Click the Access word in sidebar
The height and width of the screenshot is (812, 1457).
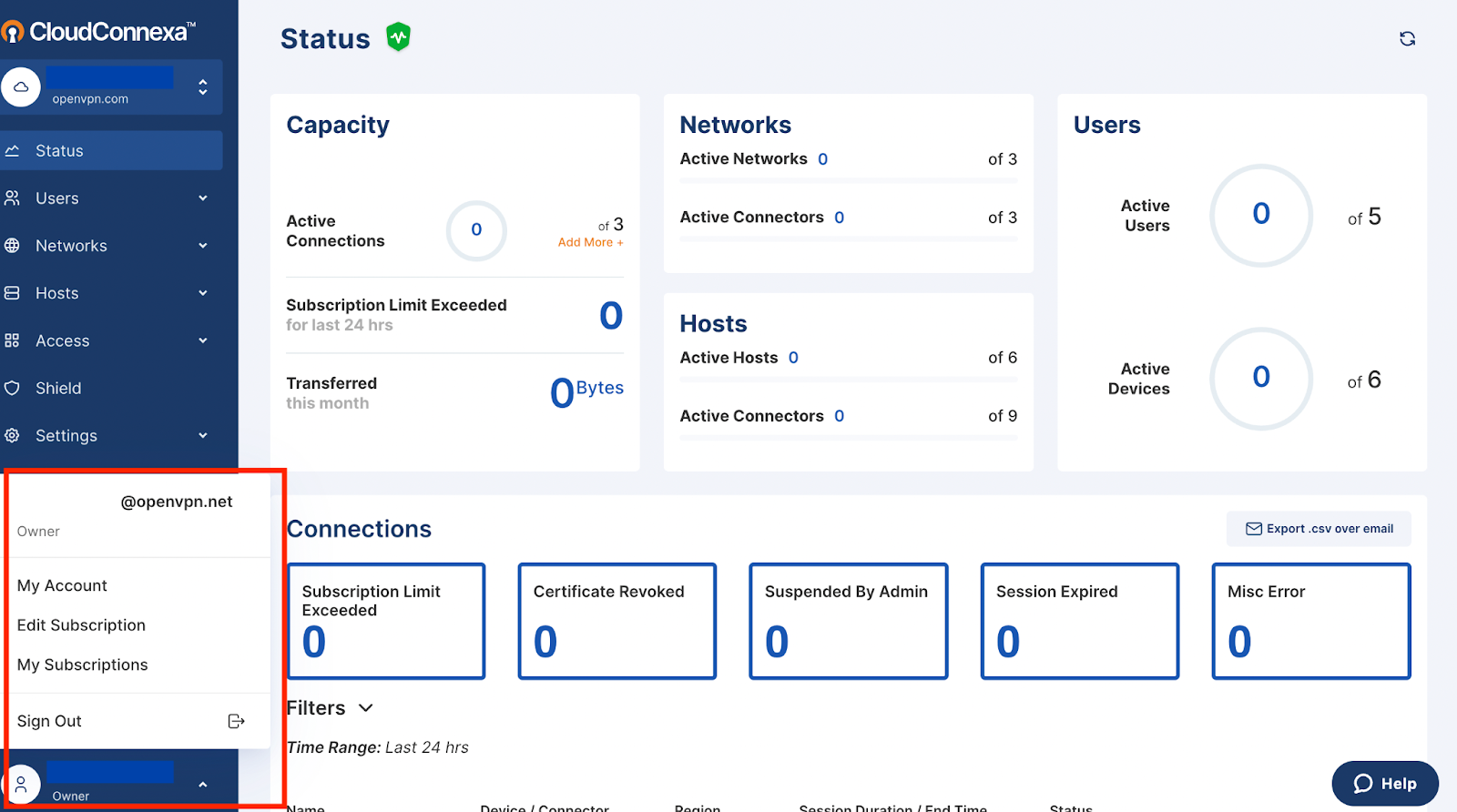63,340
